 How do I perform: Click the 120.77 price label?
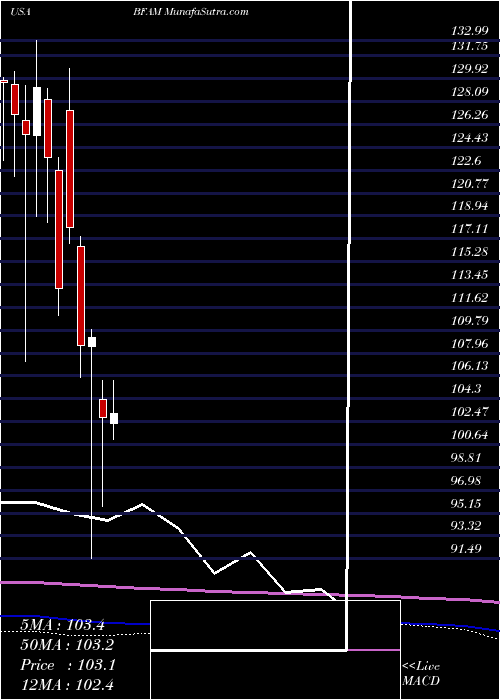(470, 183)
